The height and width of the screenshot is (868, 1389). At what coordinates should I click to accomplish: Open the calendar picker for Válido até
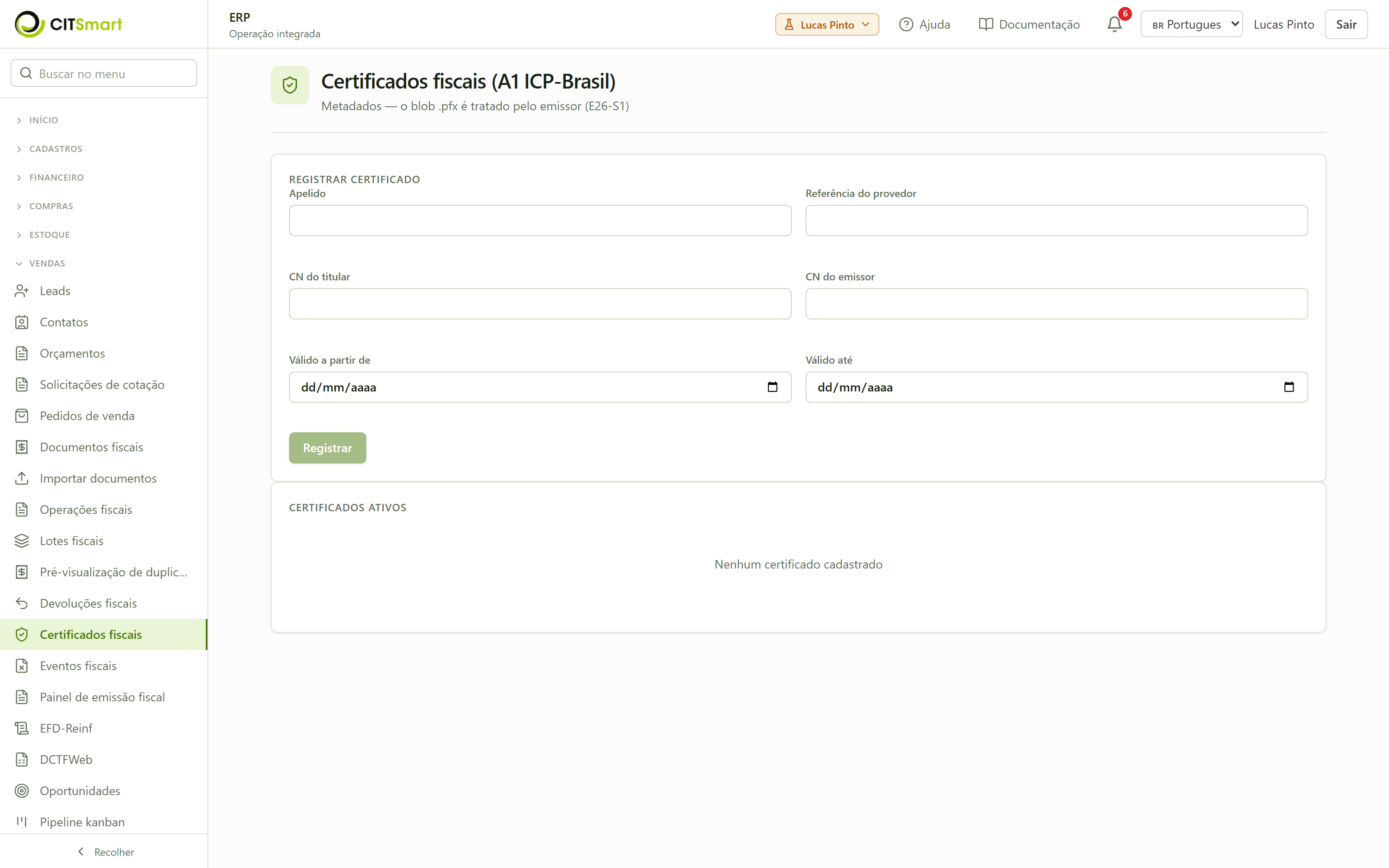pyautogui.click(x=1289, y=387)
